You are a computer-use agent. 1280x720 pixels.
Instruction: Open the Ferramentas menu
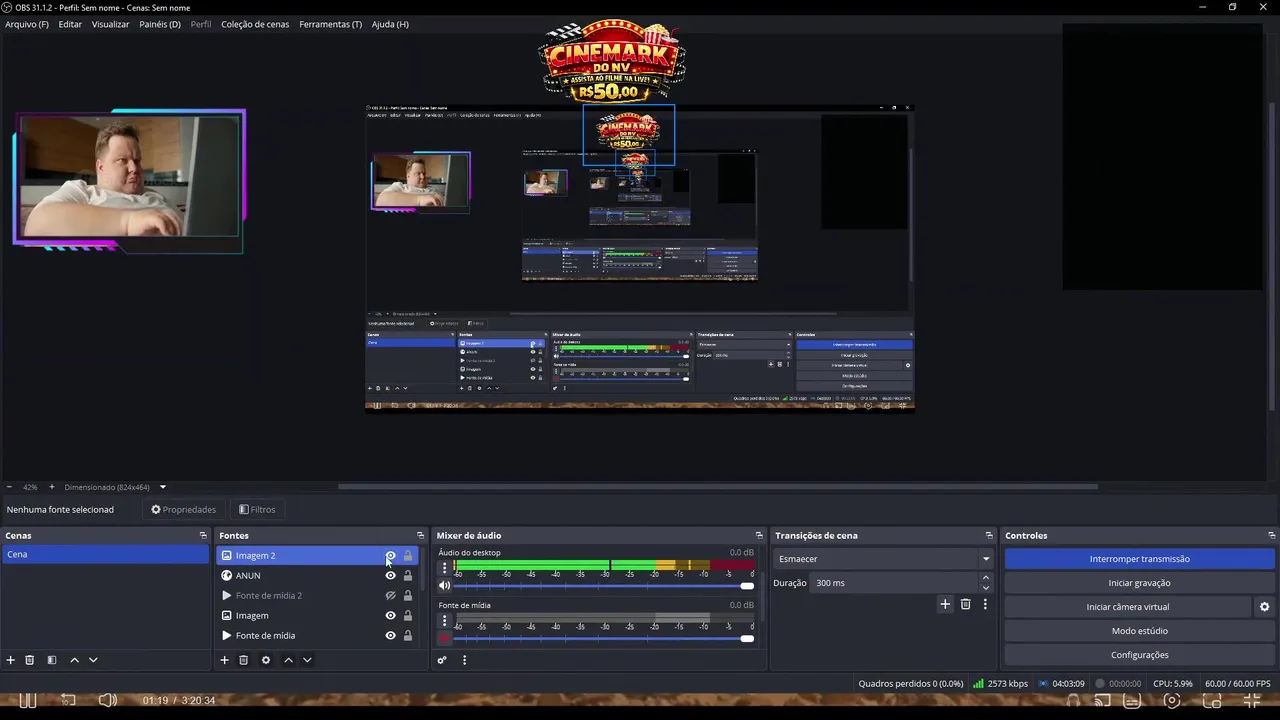tap(330, 24)
